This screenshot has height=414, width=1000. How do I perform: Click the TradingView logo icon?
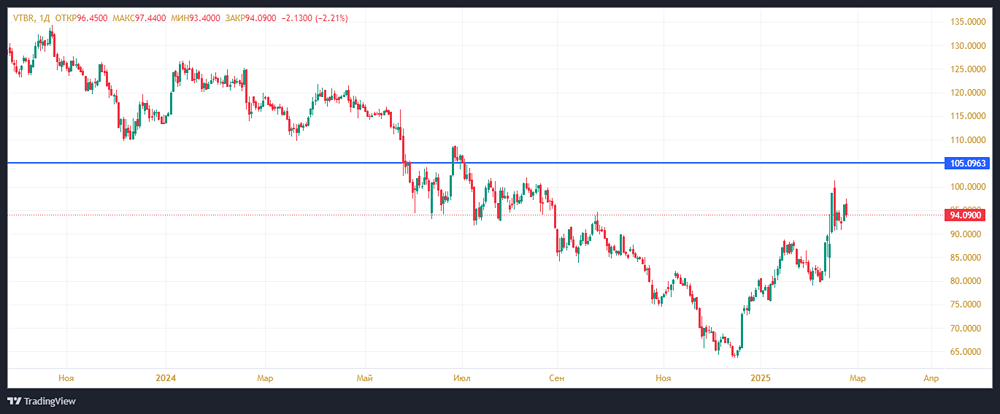click(x=16, y=401)
